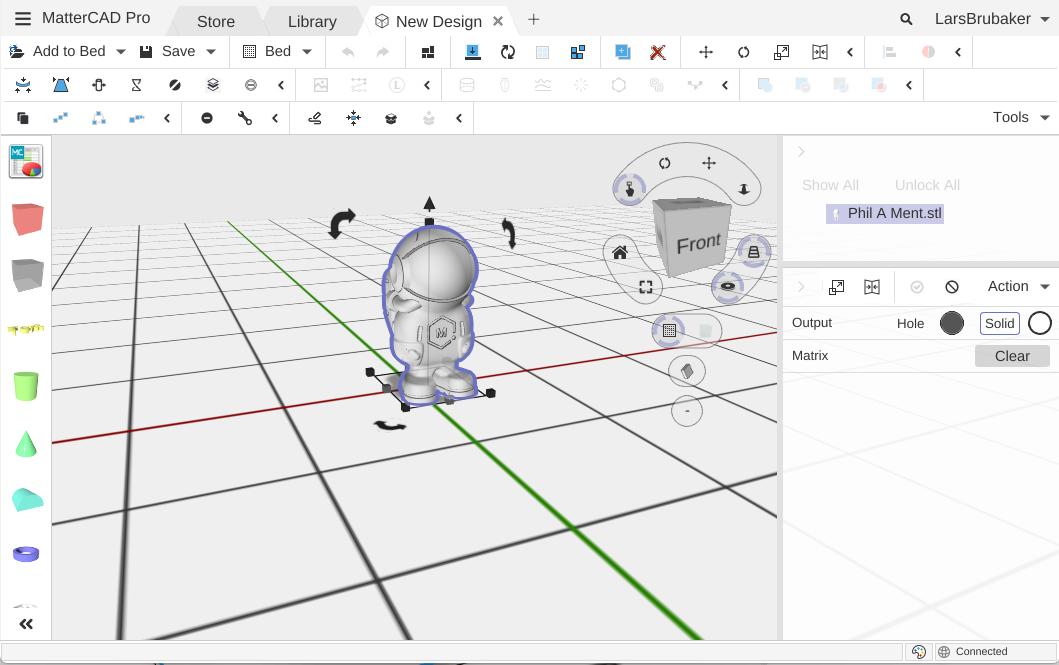1059x665 pixels.
Task: Open the Store tab
Action: click(215, 21)
